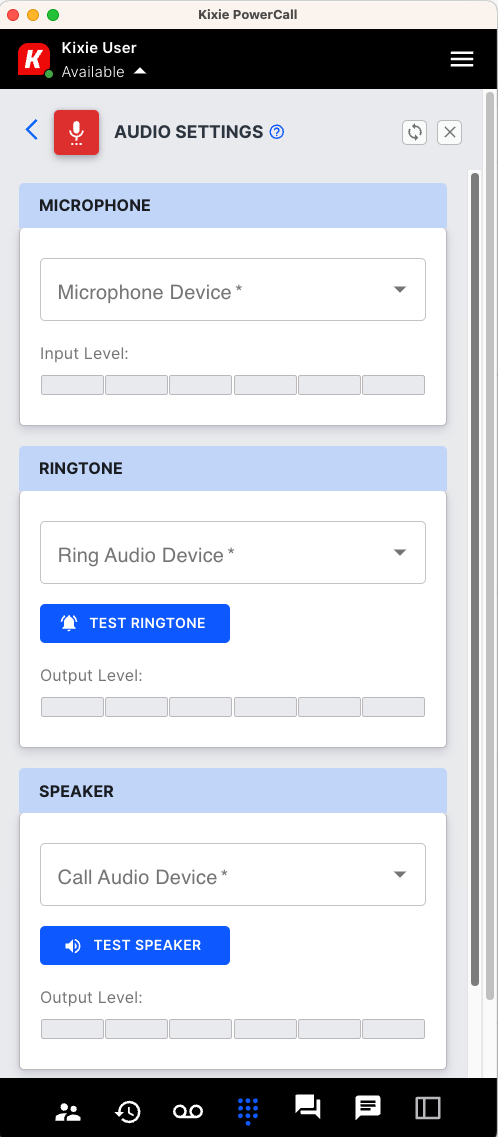Open conversations chat bubbles icon
The height and width of the screenshot is (1137, 498).
coord(307,1107)
